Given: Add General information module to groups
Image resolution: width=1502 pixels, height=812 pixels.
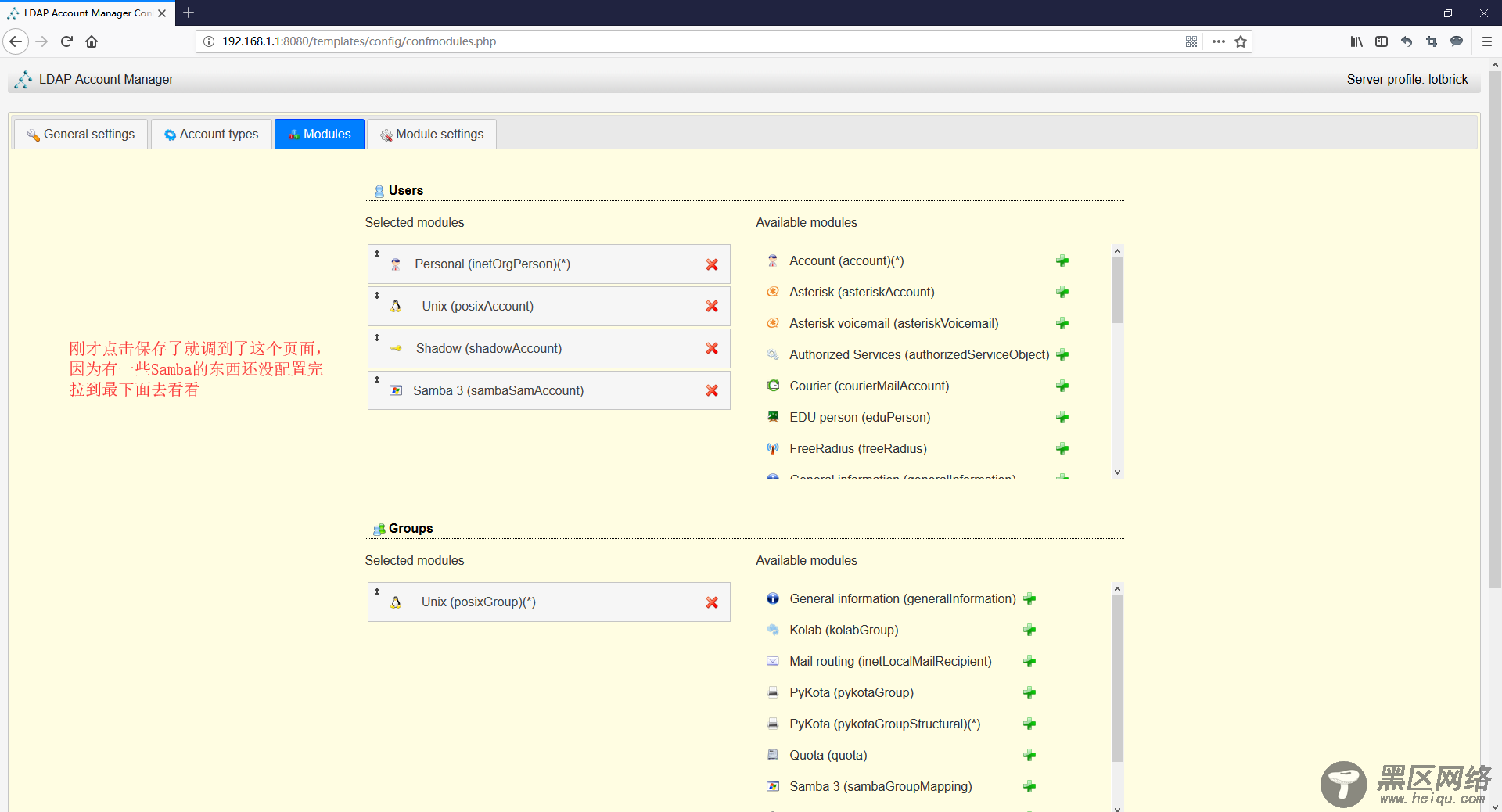Looking at the screenshot, I should coord(1029,598).
